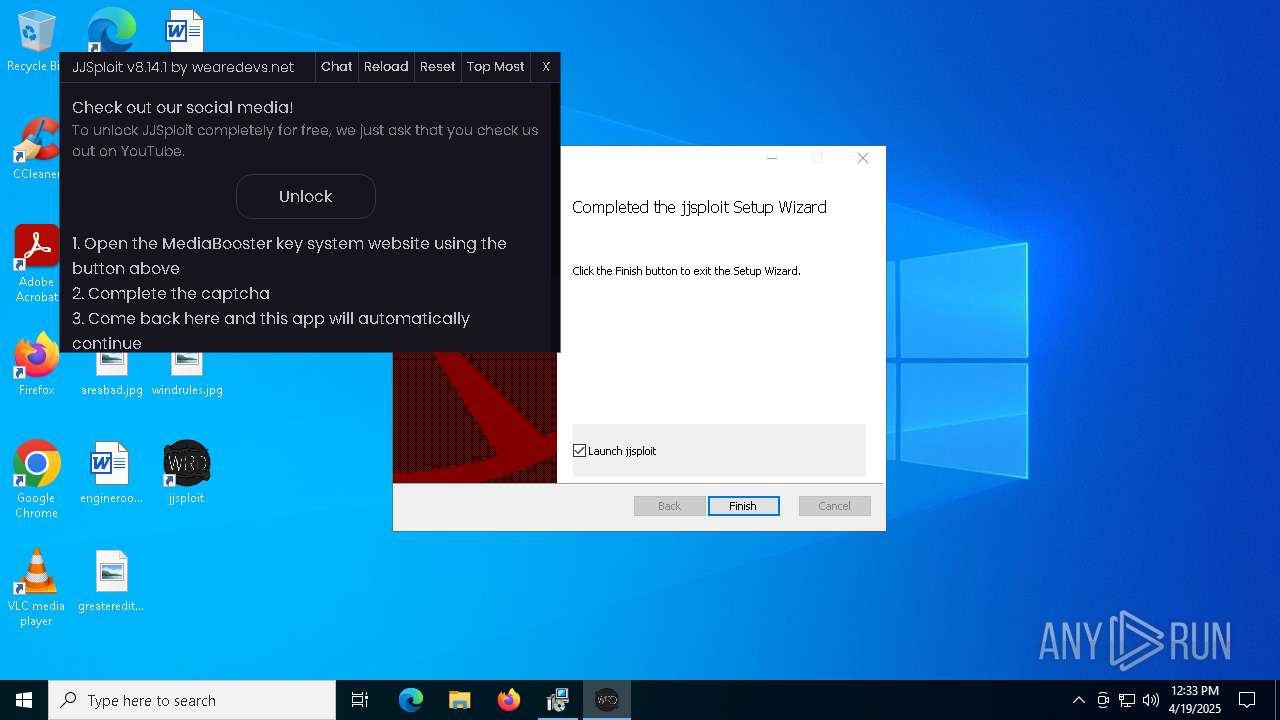Click 'Completed the jjsploit Setup Wizard' heading
The image size is (1280, 720).
pos(699,207)
